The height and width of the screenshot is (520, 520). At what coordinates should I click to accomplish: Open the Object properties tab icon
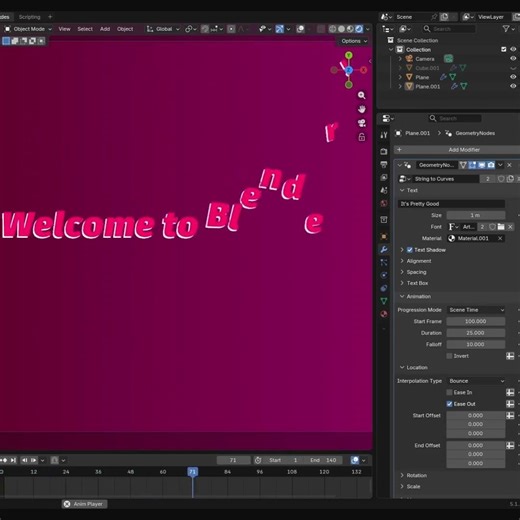384,236
